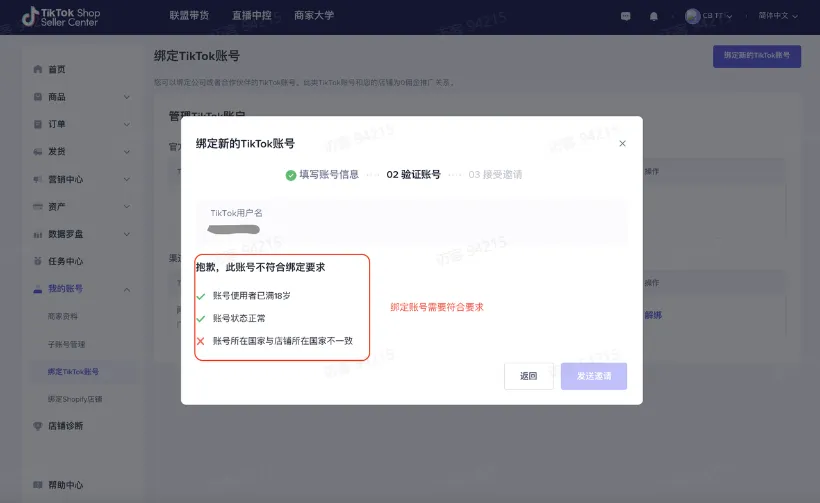Open notifications bell icon
Image resolution: width=820 pixels, height=503 pixels.
[x=654, y=16]
